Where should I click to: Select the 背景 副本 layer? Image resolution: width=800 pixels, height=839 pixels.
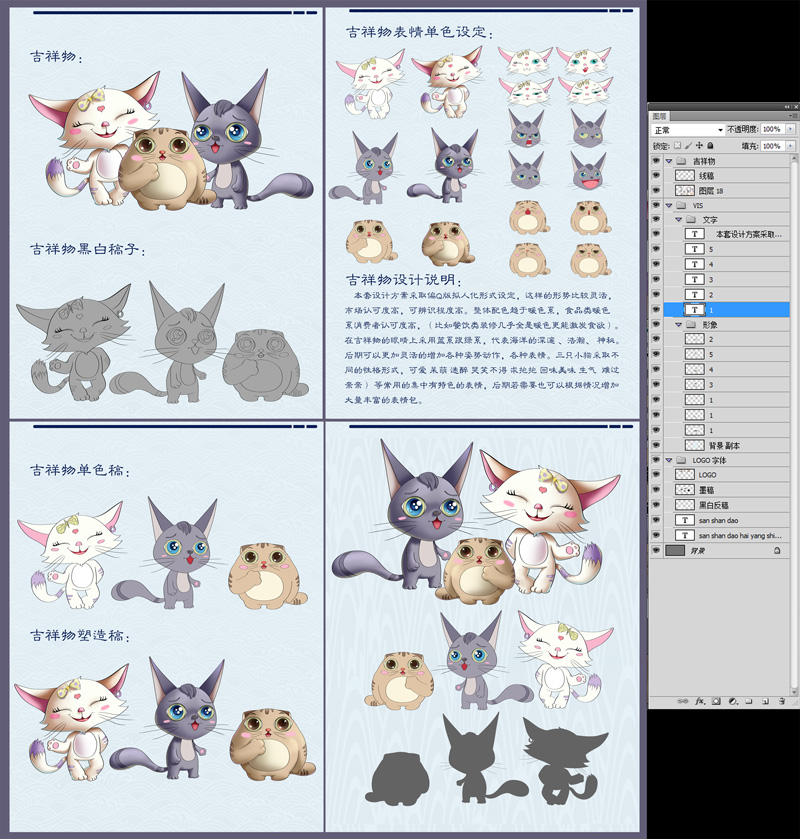coord(727,445)
